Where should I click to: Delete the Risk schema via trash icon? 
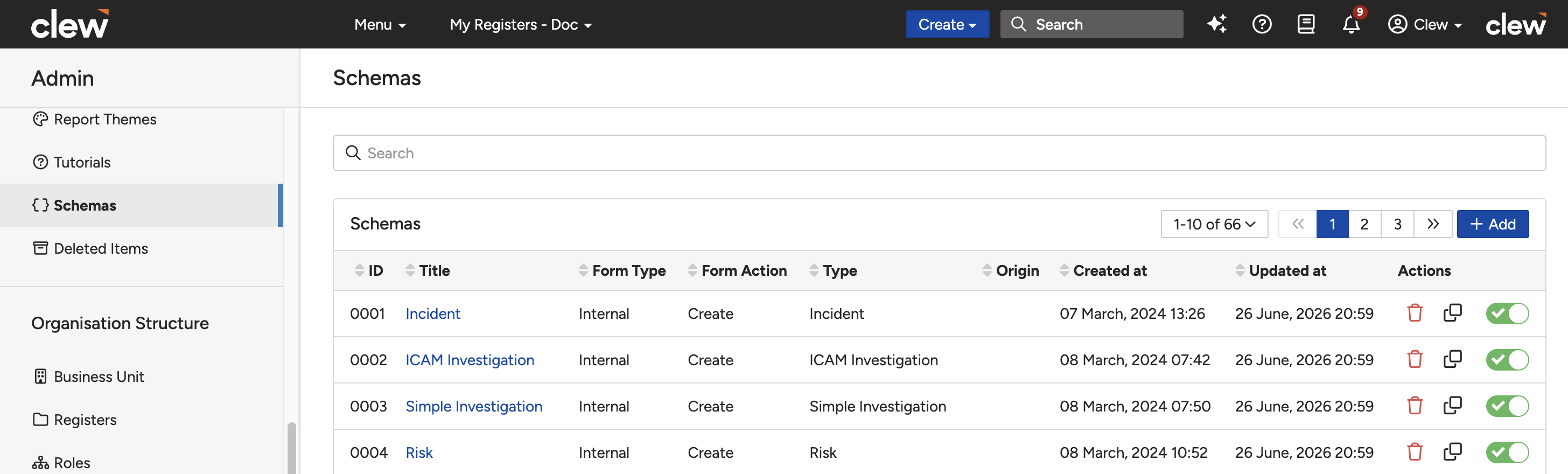(1415, 452)
